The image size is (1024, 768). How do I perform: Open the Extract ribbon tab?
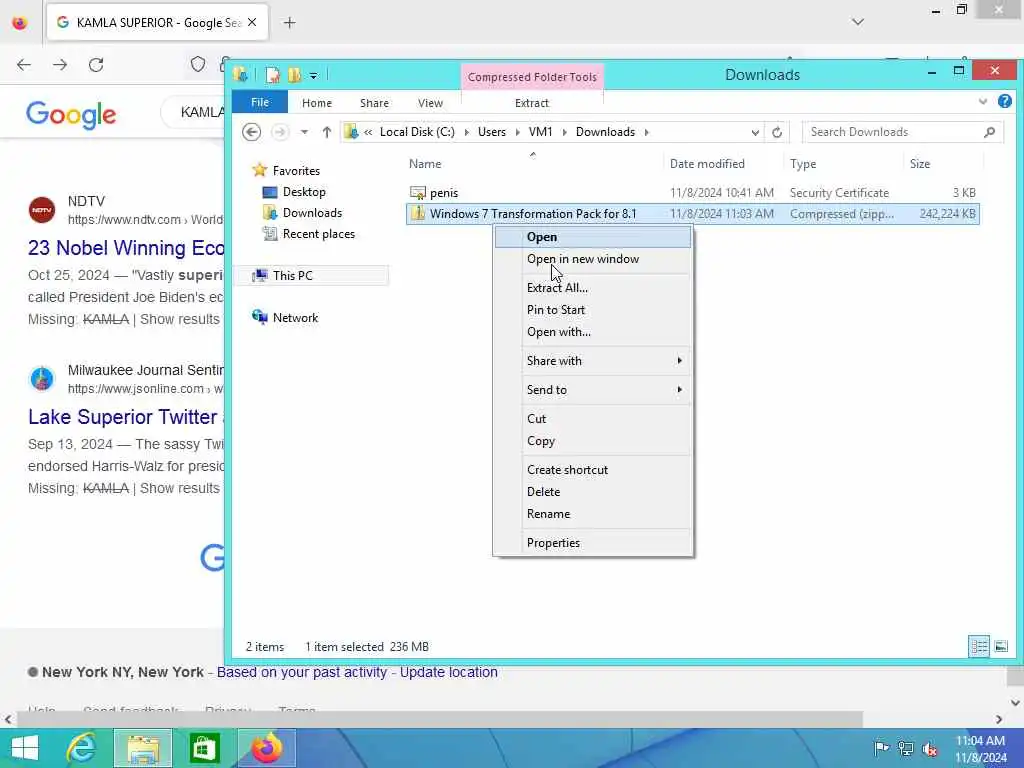click(x=532, y=103)
